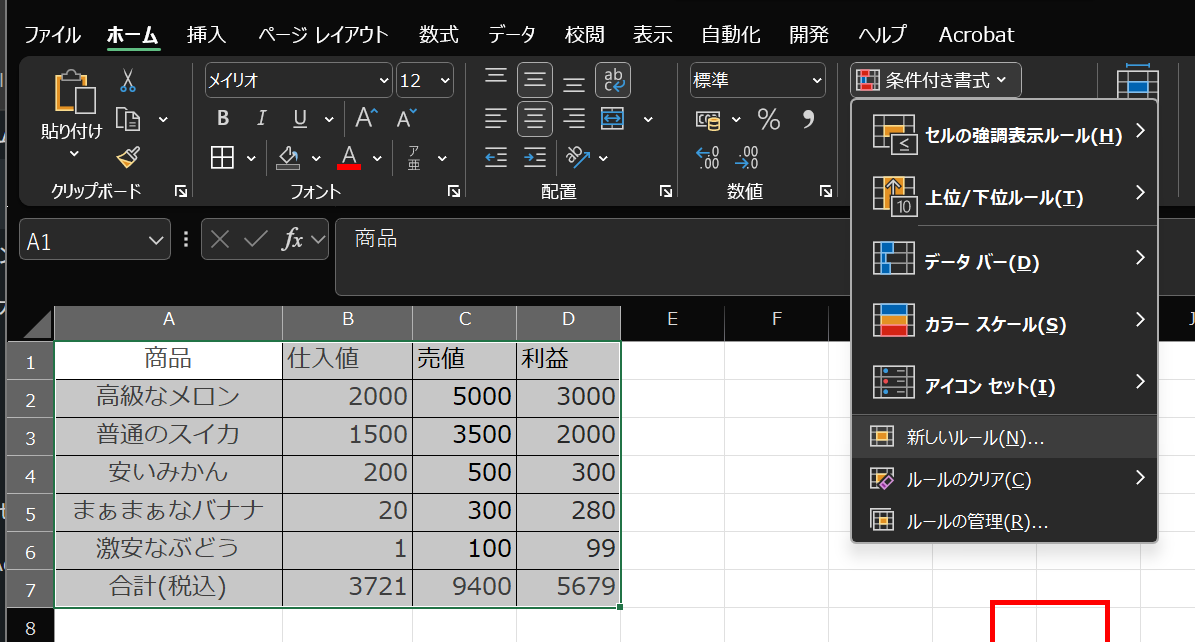1195x642 pixels.
Task: Click the text orientation icon
Action: pyautogui.click(x=578, y=158)
